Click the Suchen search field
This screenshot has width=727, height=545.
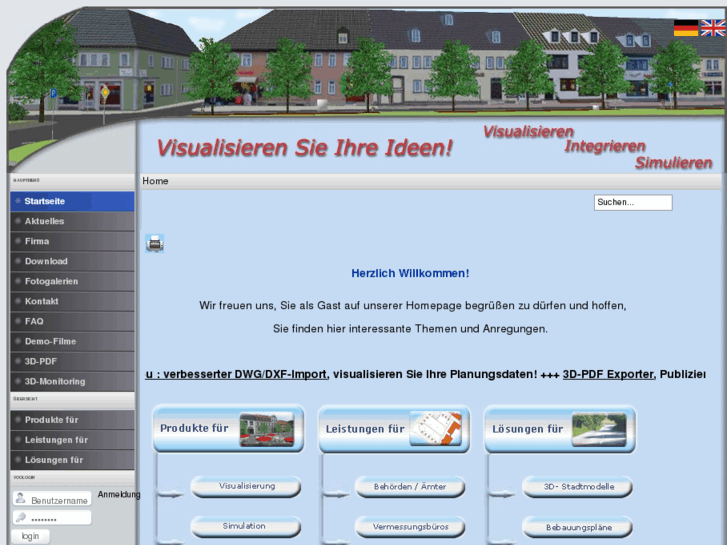pyautogui.click(x=633, y=203)
